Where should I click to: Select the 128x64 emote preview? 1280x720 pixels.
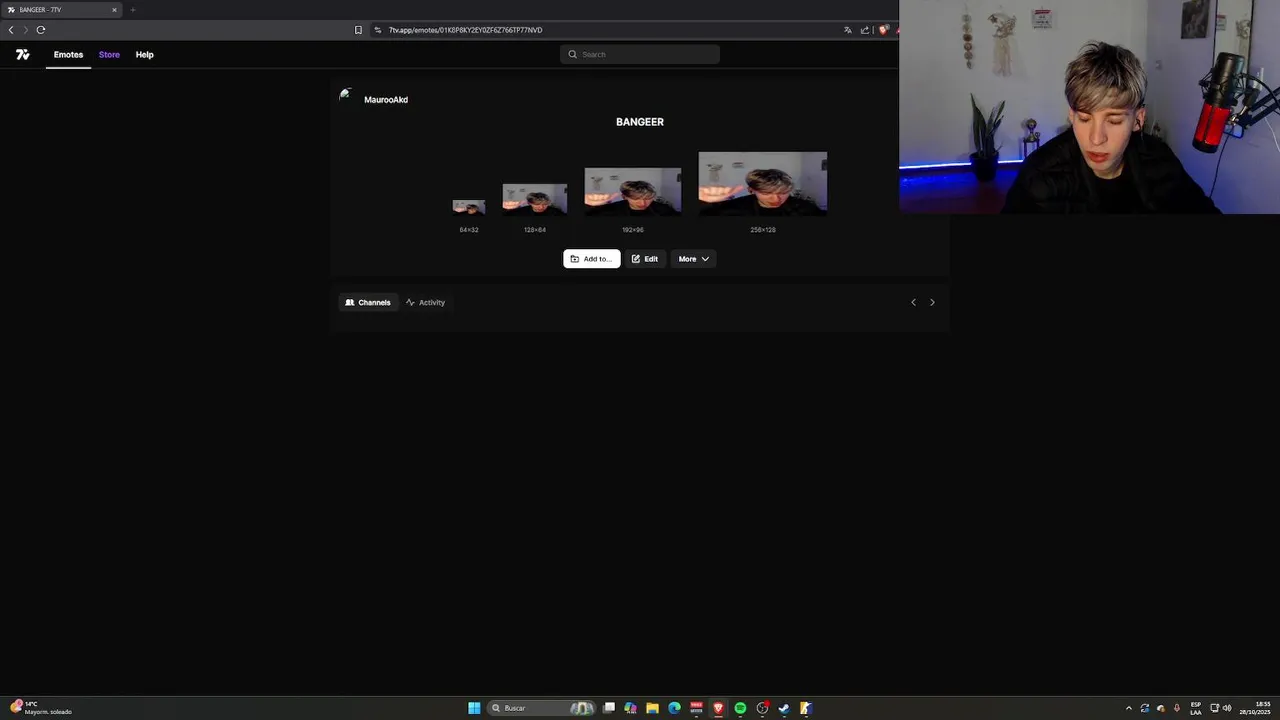pos(535,199)
